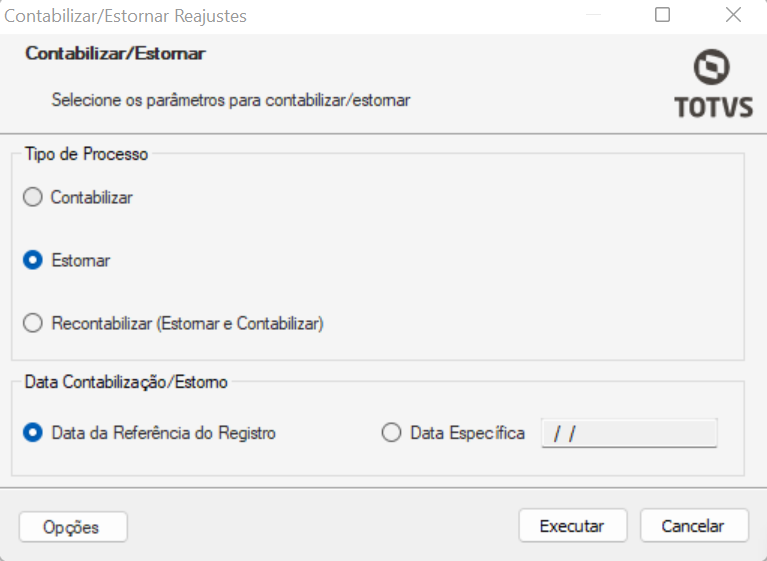Maximize the Contabilizar/Estornar Reajustes window
Screen dimensions: 767x561
pos(662,15)
